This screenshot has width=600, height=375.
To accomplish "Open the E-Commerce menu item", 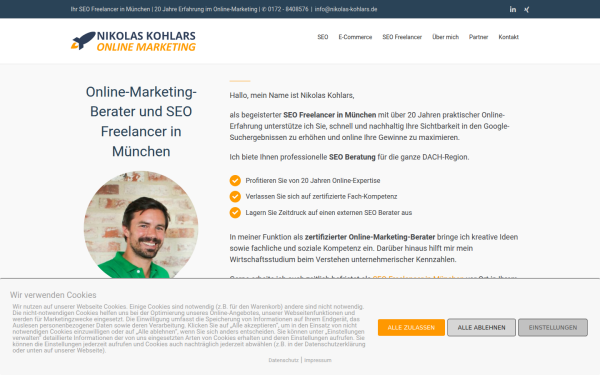I will [x=355, y=37].
